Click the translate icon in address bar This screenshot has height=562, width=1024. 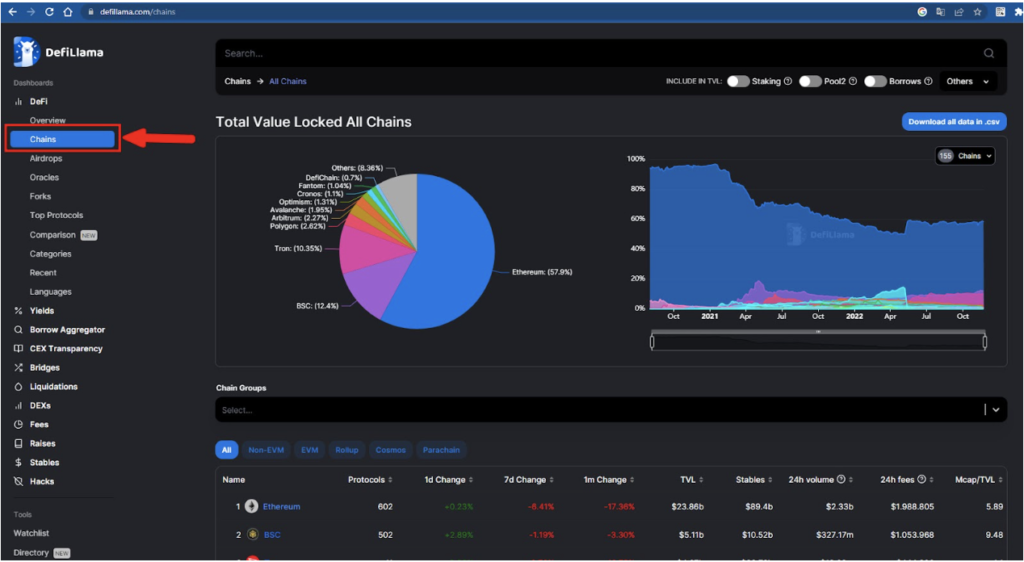pyautogui.click(x=941, y=12)
